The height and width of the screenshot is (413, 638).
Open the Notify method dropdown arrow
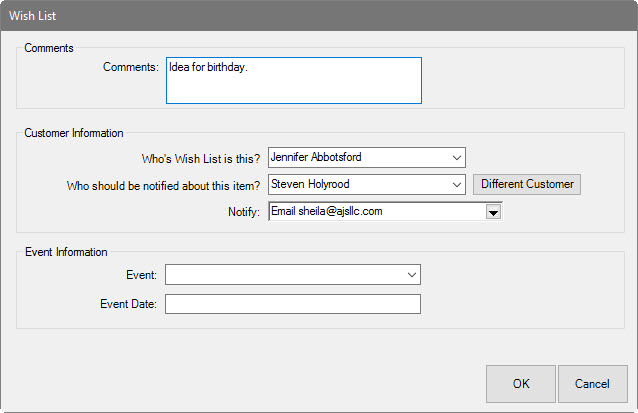(x=492, y=212)
